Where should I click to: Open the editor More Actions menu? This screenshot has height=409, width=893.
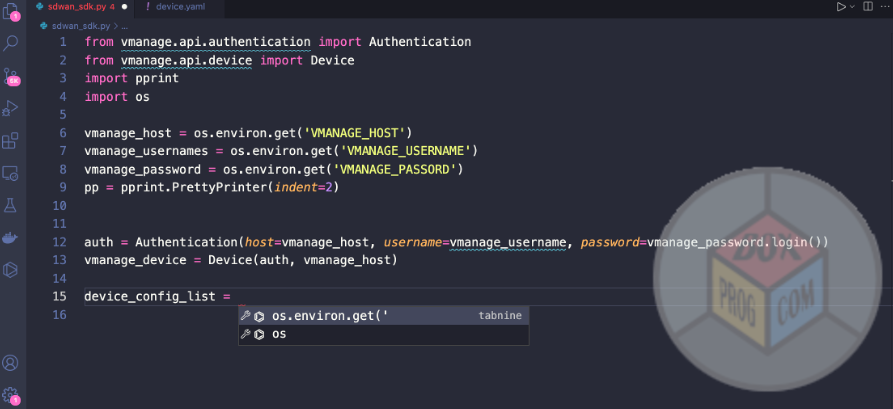[x=884, y=7]
